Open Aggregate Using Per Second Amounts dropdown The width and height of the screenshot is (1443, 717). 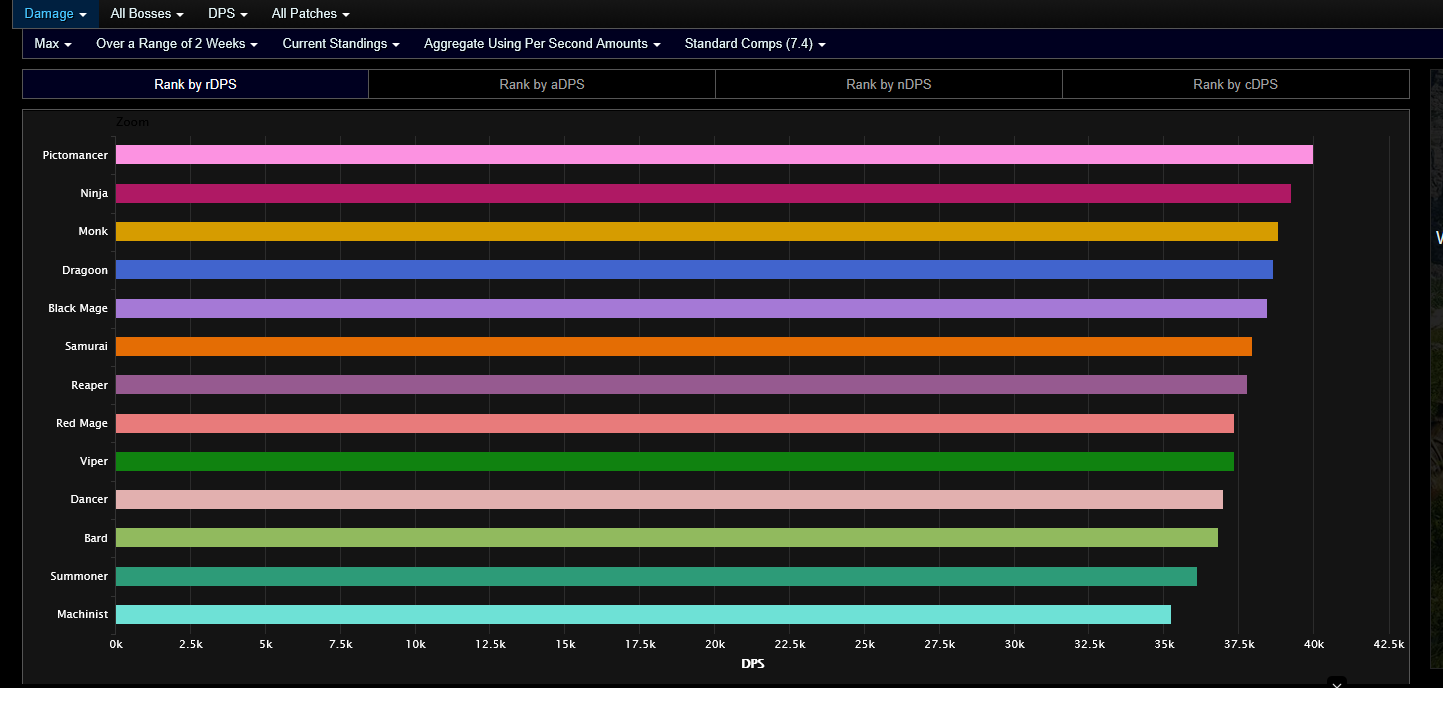[x=542, y=44]
